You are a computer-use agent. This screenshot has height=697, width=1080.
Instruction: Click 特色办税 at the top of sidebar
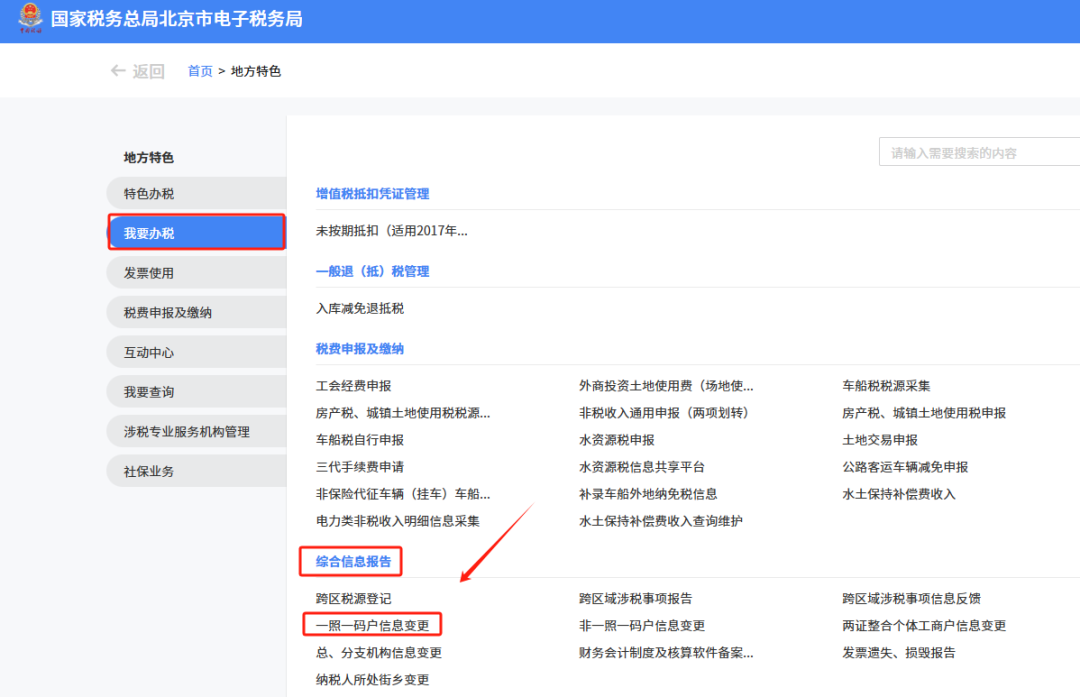point(196,192)
